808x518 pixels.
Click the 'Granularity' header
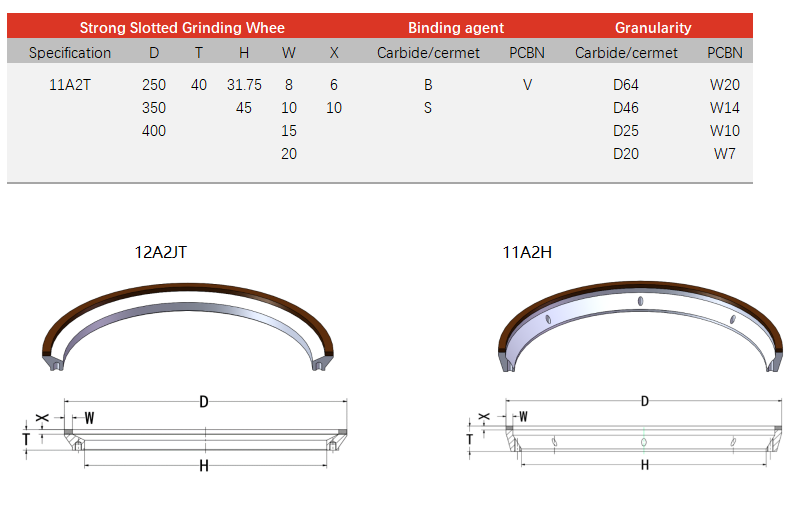(653, 28)
